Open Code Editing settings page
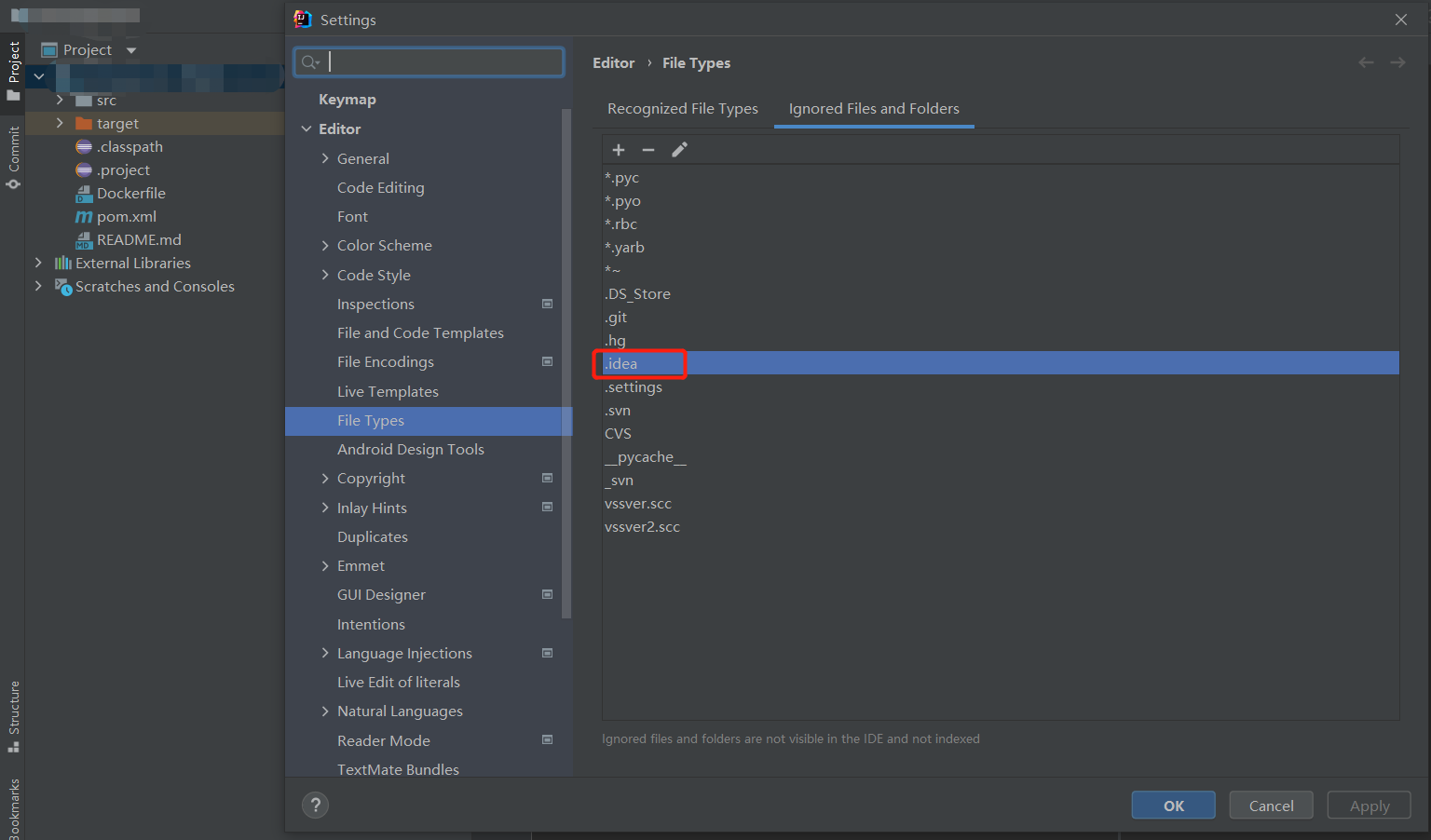 [381, 187]
